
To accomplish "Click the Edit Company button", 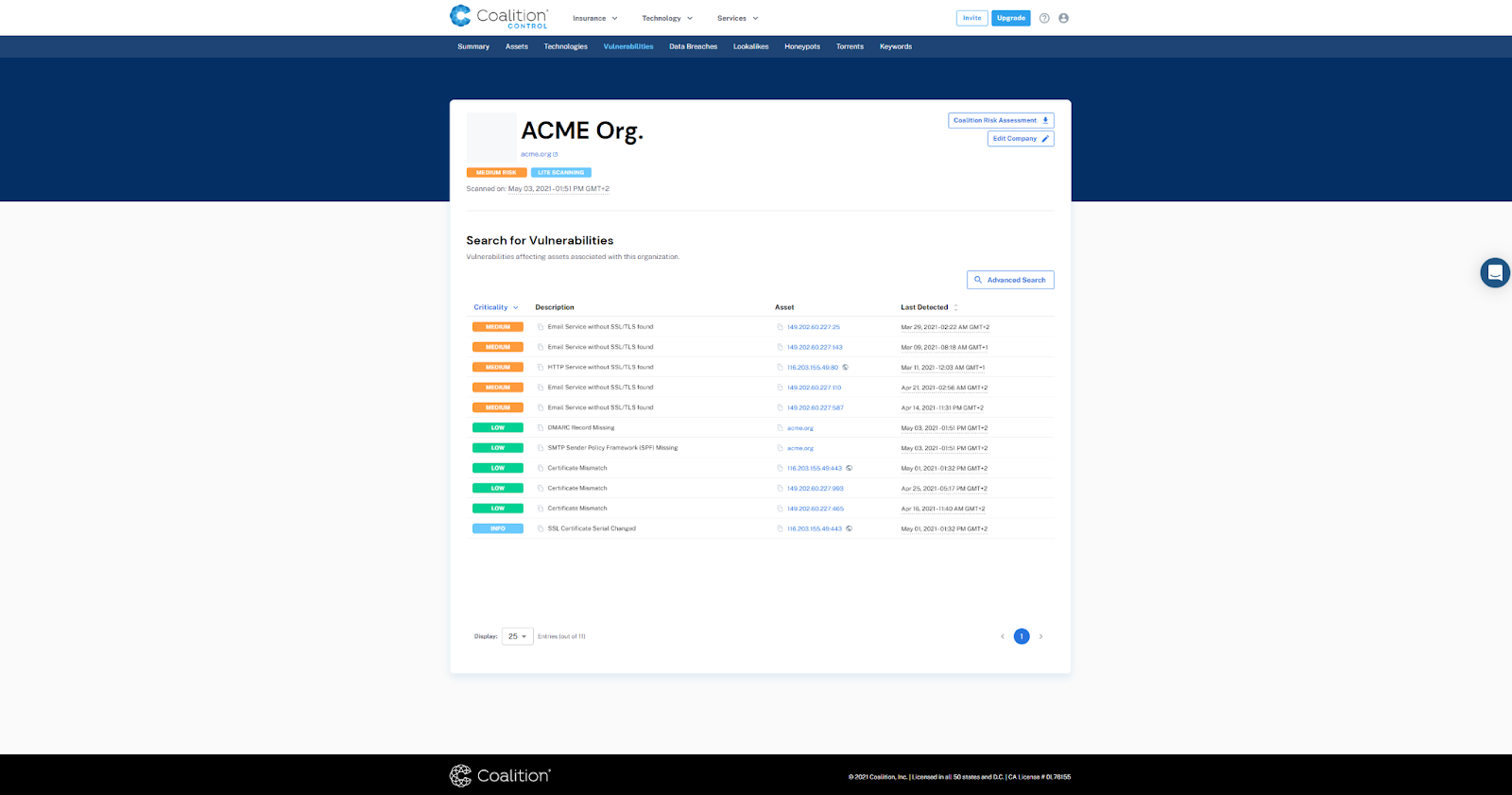I will [x=1021, y=138].
